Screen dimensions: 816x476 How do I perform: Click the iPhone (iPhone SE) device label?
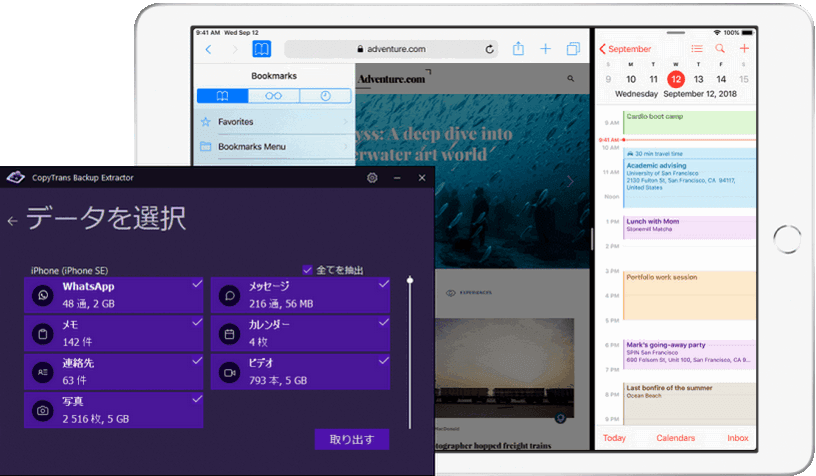pyautogui.click(x=69, y=271)
